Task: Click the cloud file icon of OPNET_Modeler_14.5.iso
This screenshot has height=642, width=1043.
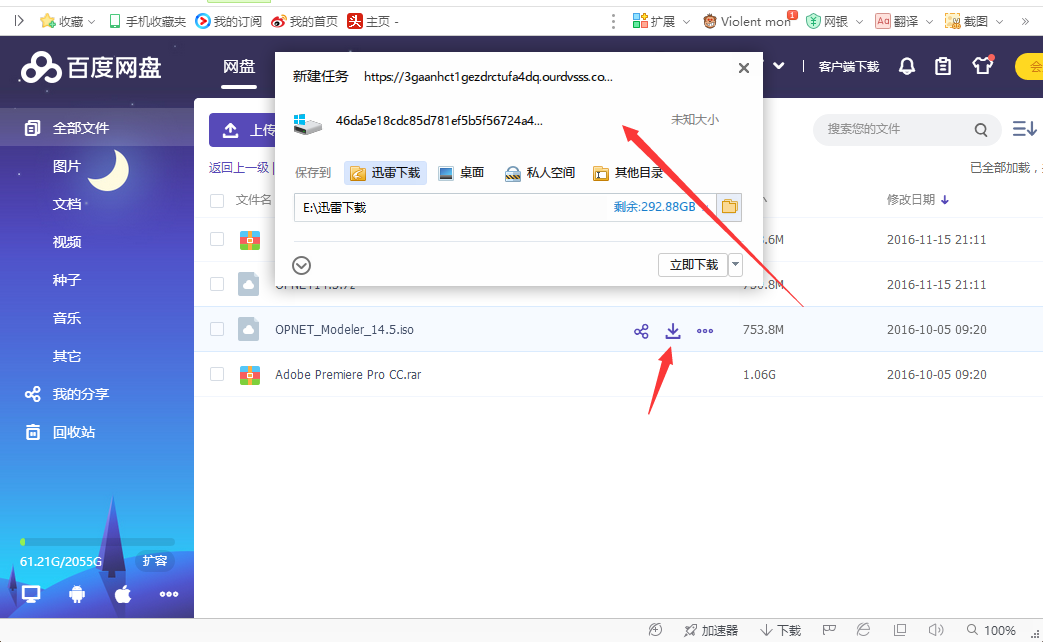Action: 249,329
